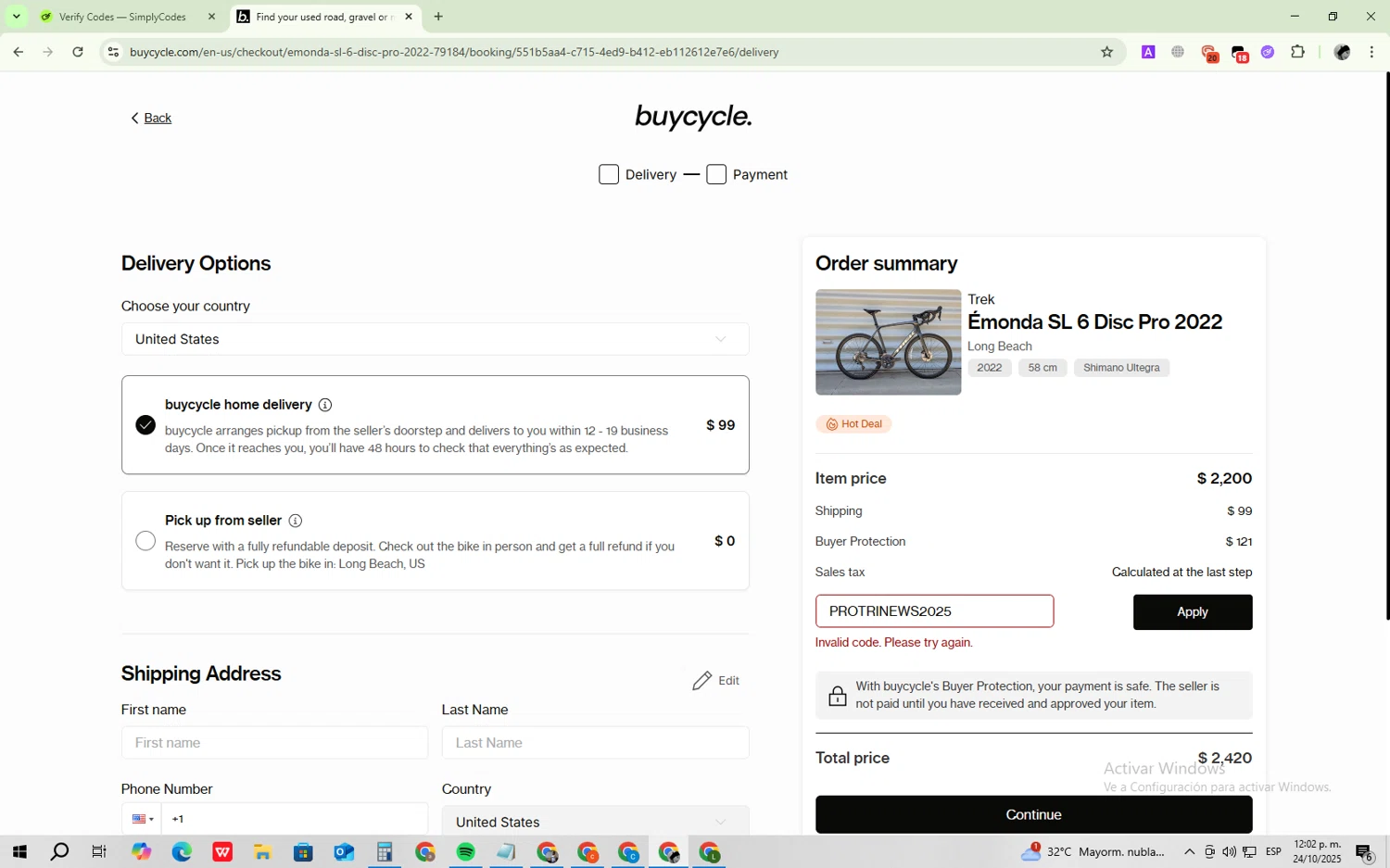Screen dimensions: 1390x868
Task: Apply the promo code
Action: point(1193,612)
